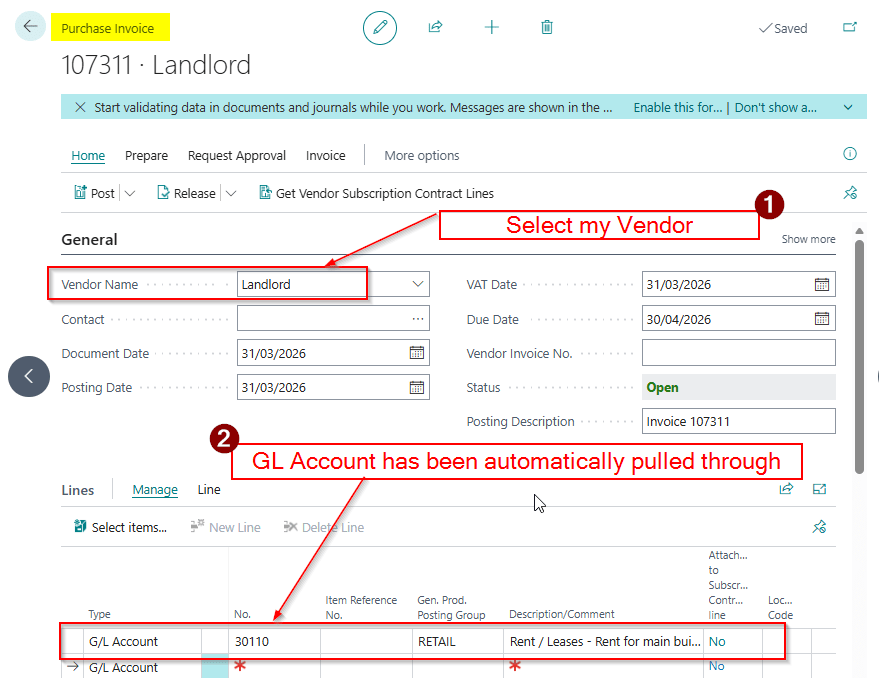This screenshot has height=678, width=879.
Task: Open Contact lookup ellipsis button
Action: coord(417,319)
